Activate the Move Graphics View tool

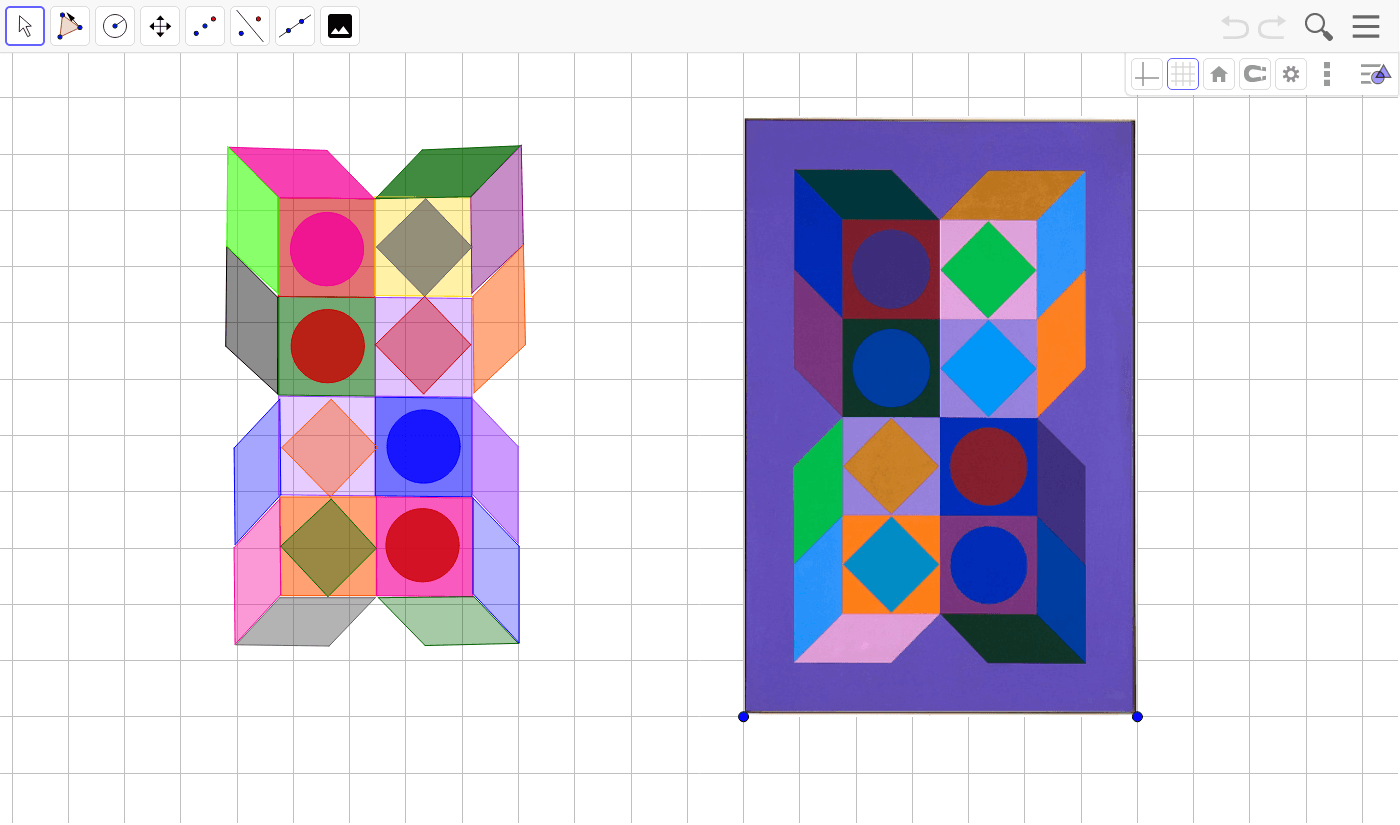tap(160, 26)
